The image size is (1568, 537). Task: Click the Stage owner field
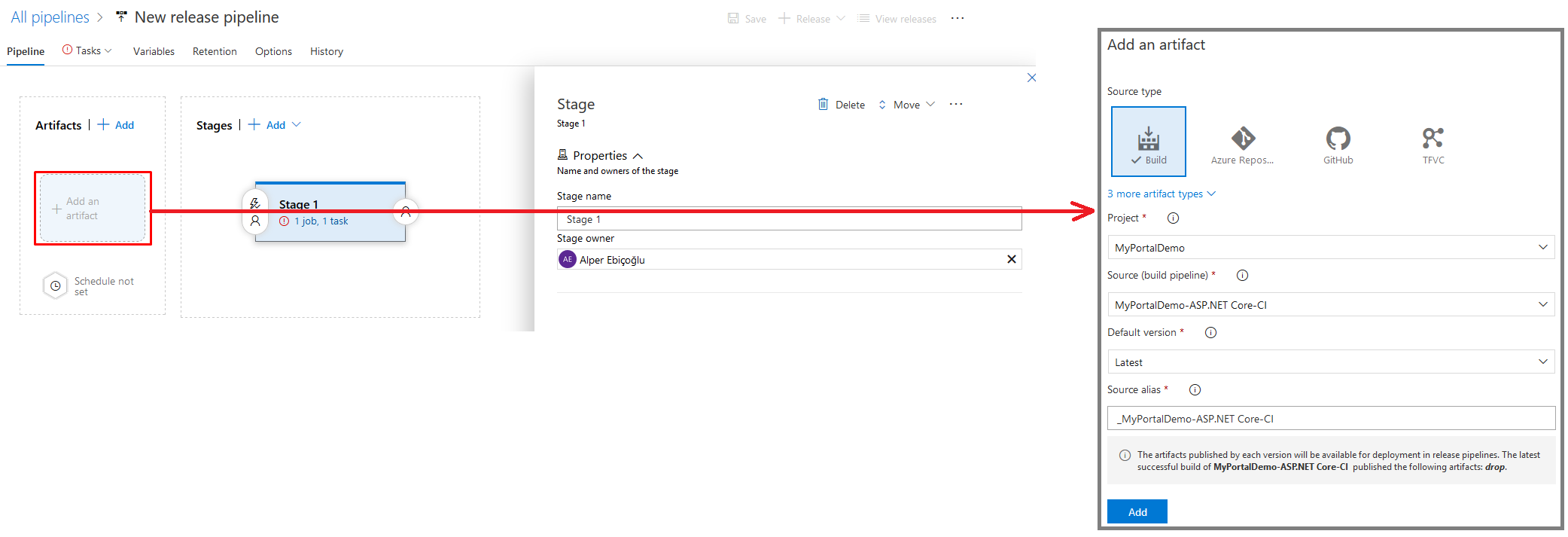tap(789, 259)
